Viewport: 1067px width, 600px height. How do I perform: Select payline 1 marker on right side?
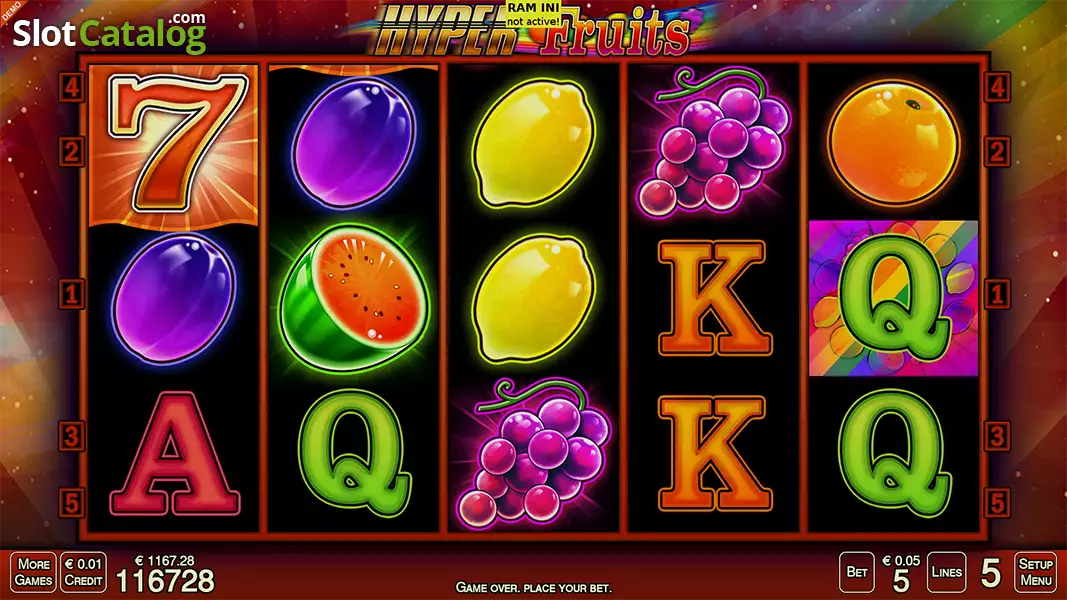click(x=997, y=295)
